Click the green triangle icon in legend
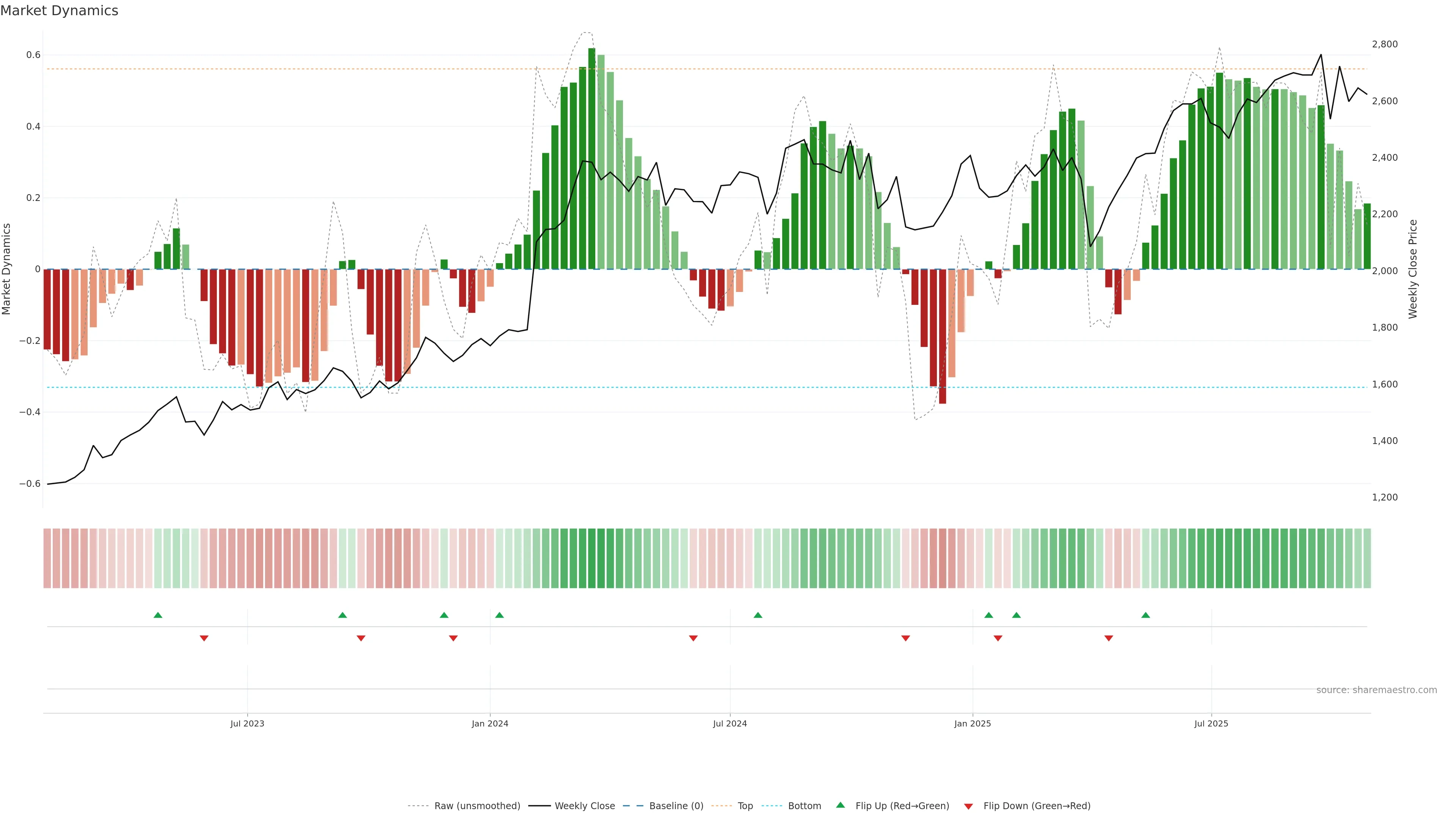 click(841, 805)
